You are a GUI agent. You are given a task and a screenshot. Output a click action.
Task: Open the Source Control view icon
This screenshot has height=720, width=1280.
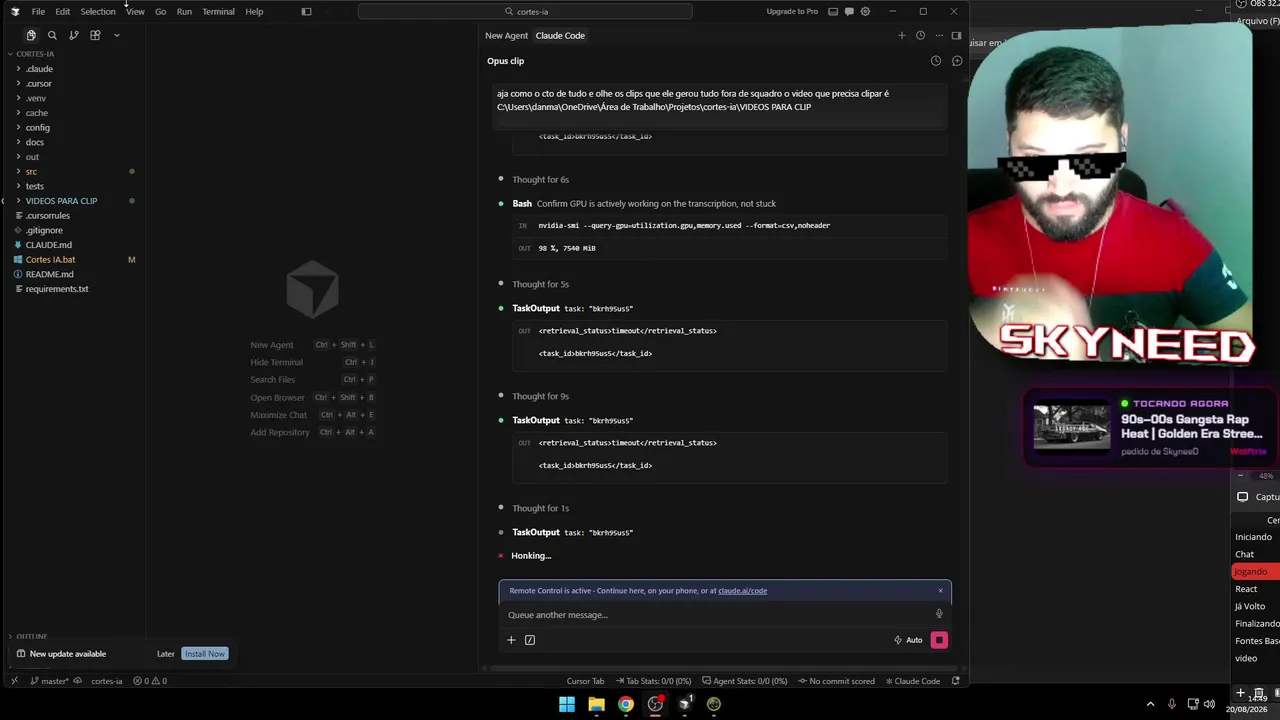coord(74,35)
